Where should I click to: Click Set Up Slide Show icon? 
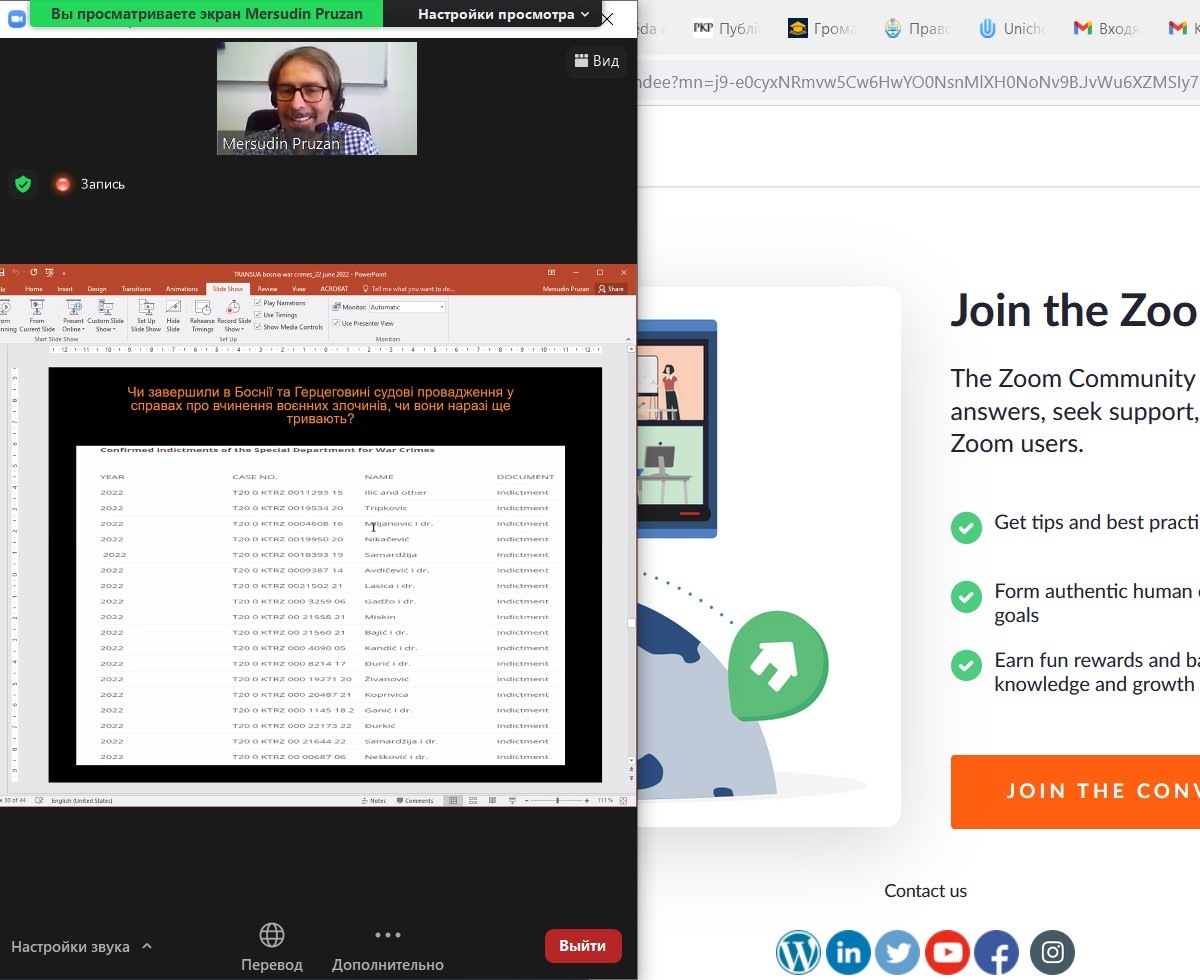(145, 315)
